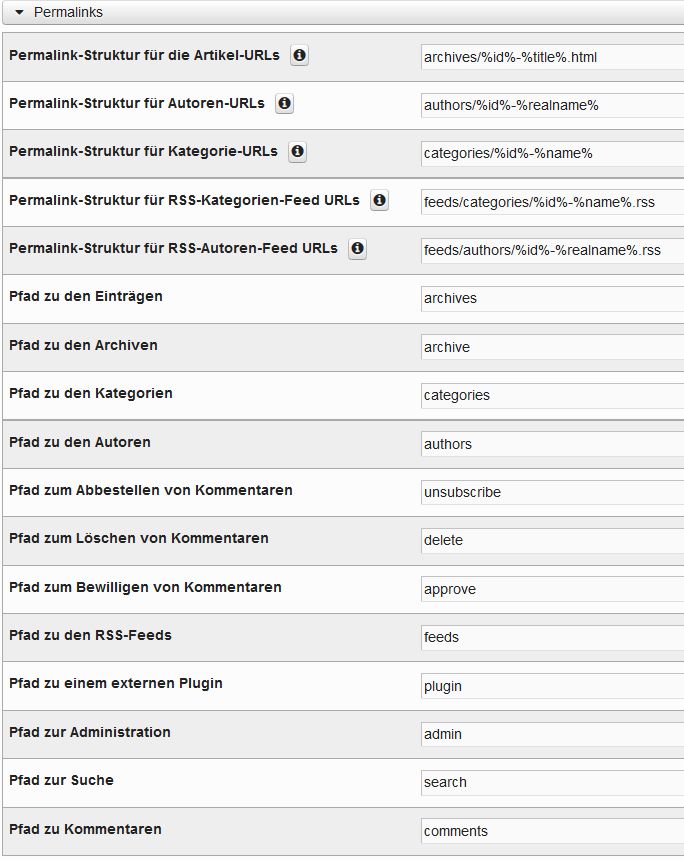Image resolution: width=684 pixels, height=860 pixels.
Task: Focus the 'Pfad zu den Kategorien' field
Action: point(552,395)
